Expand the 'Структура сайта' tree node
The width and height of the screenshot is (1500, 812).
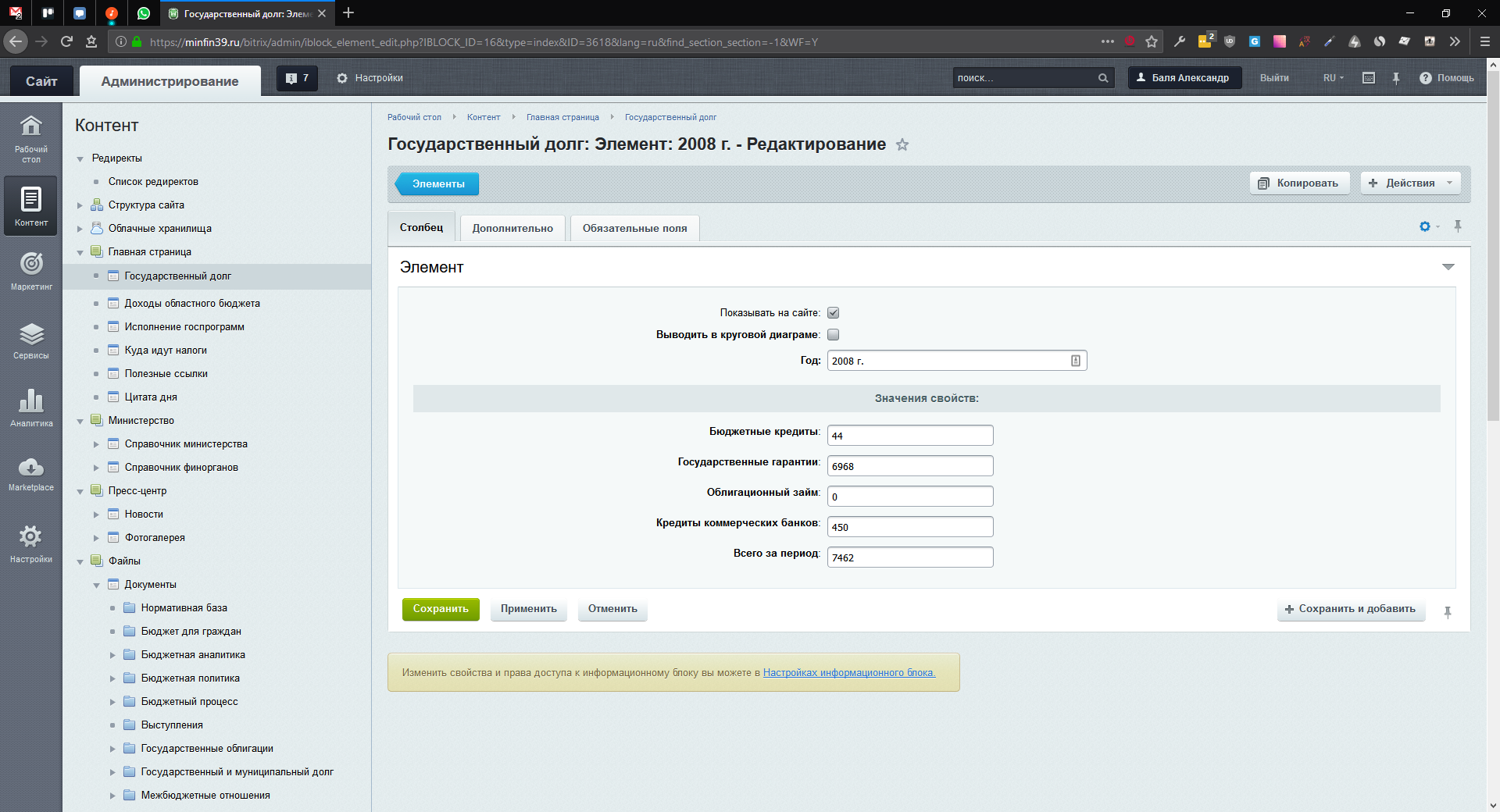pyautogui.click(x=80, y=205)
